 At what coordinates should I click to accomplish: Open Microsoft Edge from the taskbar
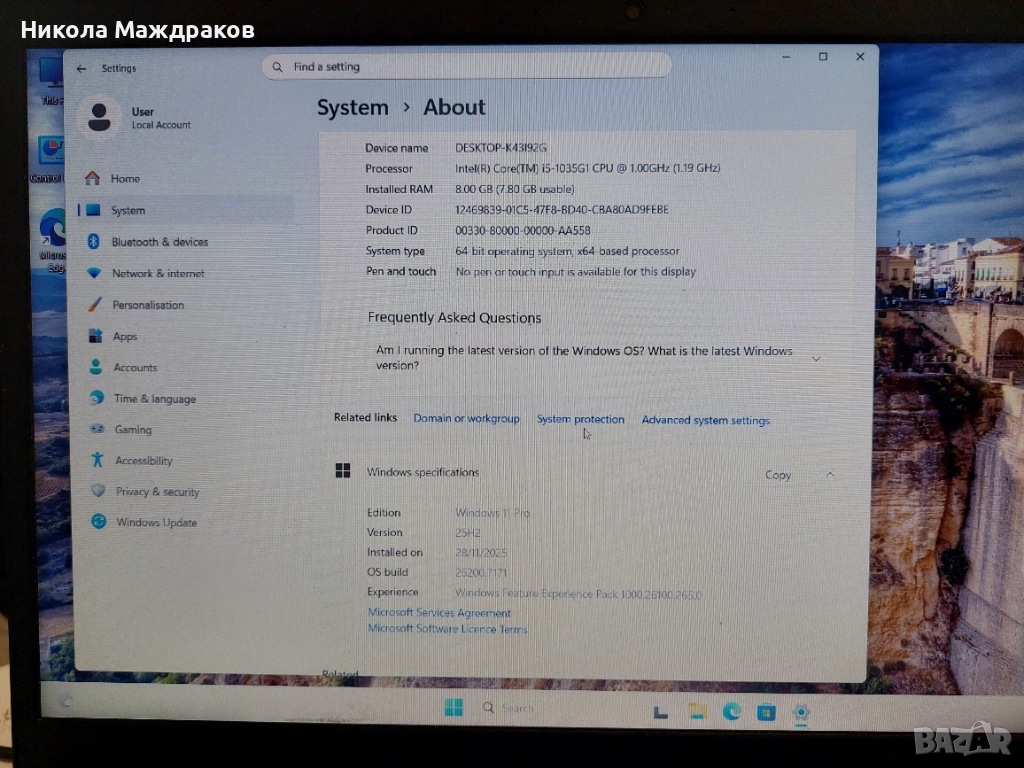[732, 711]
